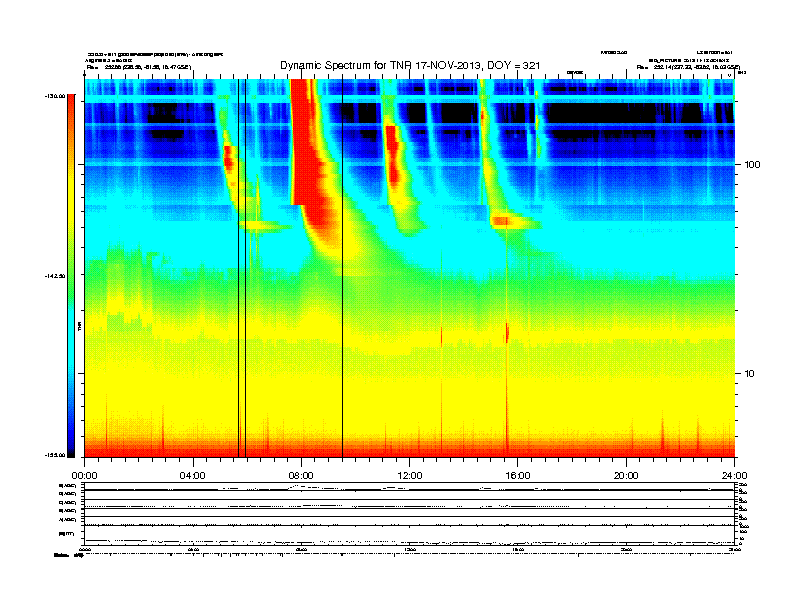
Task: Click the -142.50 color bar label
Action: point(55,276)
